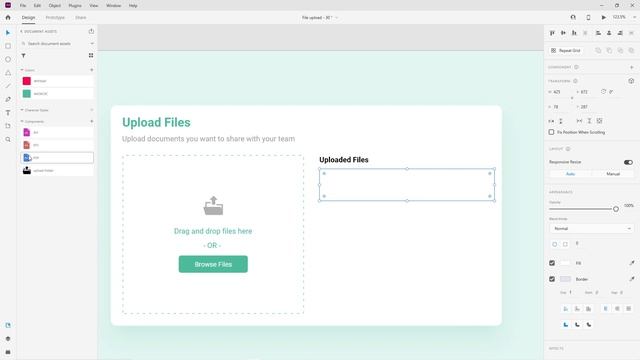Collapse the Colors section in assets
The width and height of the screenshot is (640, 360).
tap(22, 70)
